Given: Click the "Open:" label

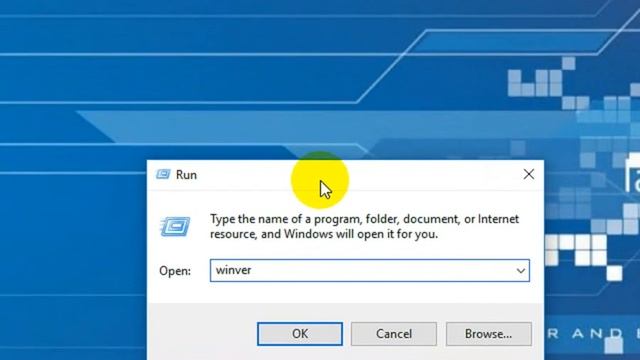Looking at the screenshot, I should pyautogui.click(x=175, y=271).
